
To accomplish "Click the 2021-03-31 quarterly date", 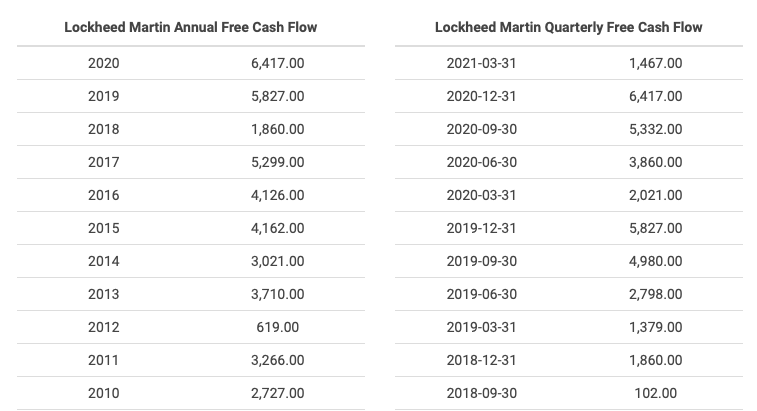I will [x=481, y=63].
